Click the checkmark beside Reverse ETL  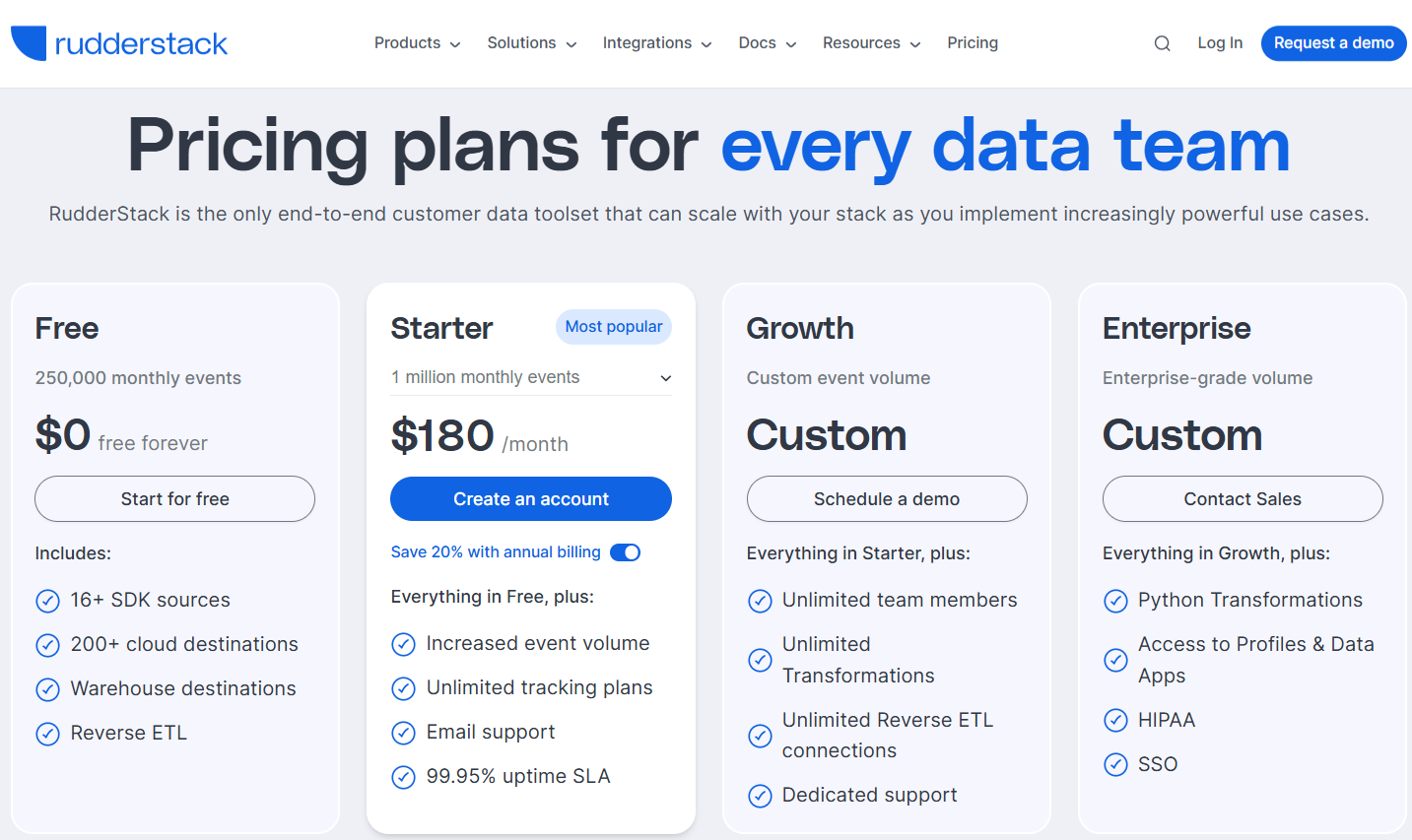click(48, 733)
